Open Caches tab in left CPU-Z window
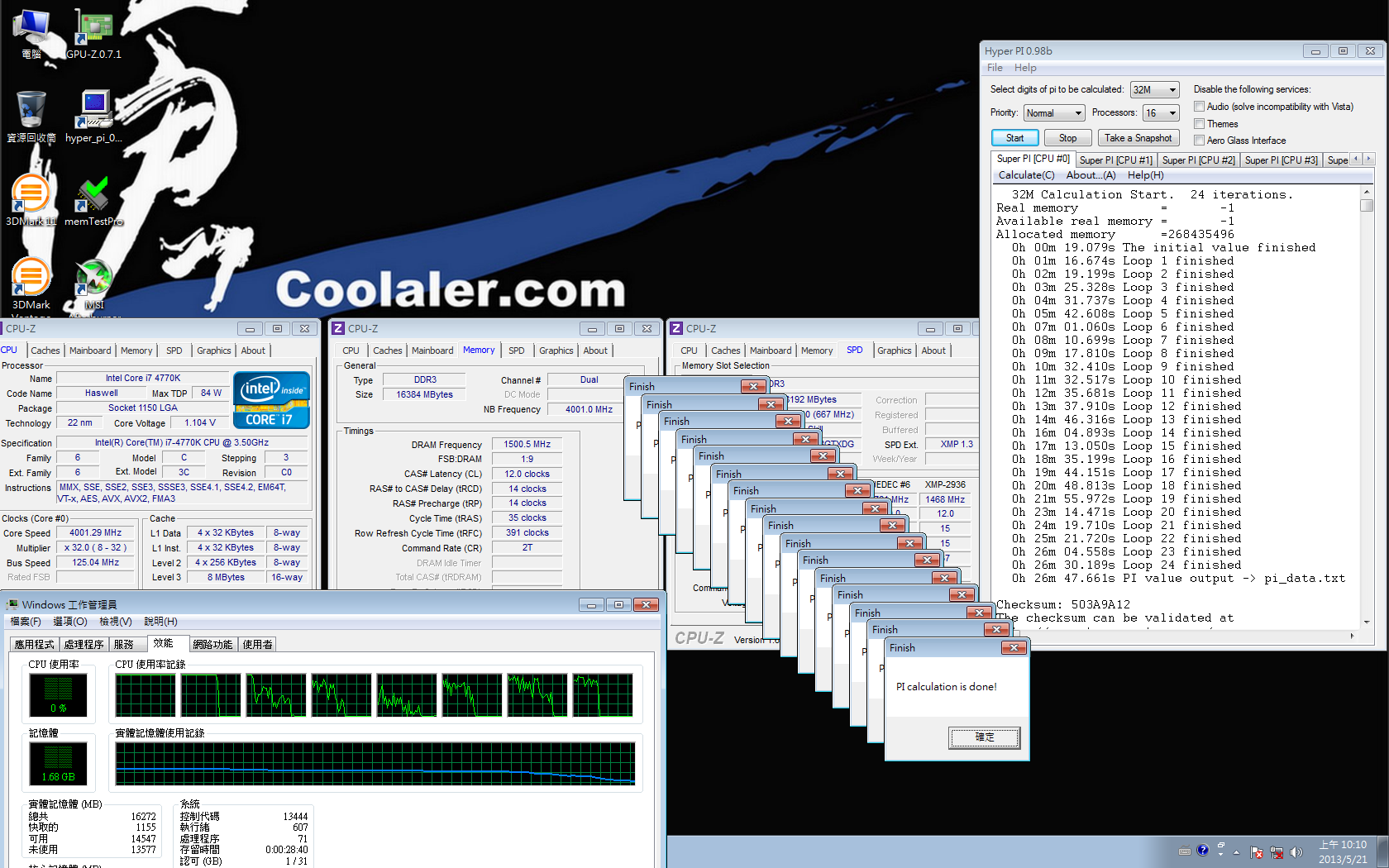Viewport: 1389px width, 868px height. tap(45, 351)
